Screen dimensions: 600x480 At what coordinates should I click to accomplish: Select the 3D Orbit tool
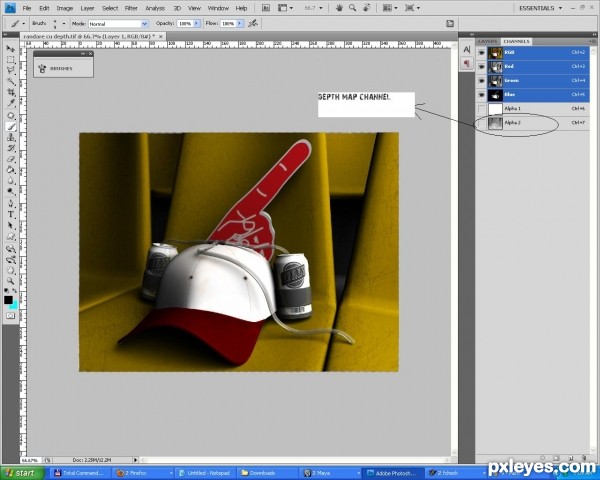(x=11, y=260)
